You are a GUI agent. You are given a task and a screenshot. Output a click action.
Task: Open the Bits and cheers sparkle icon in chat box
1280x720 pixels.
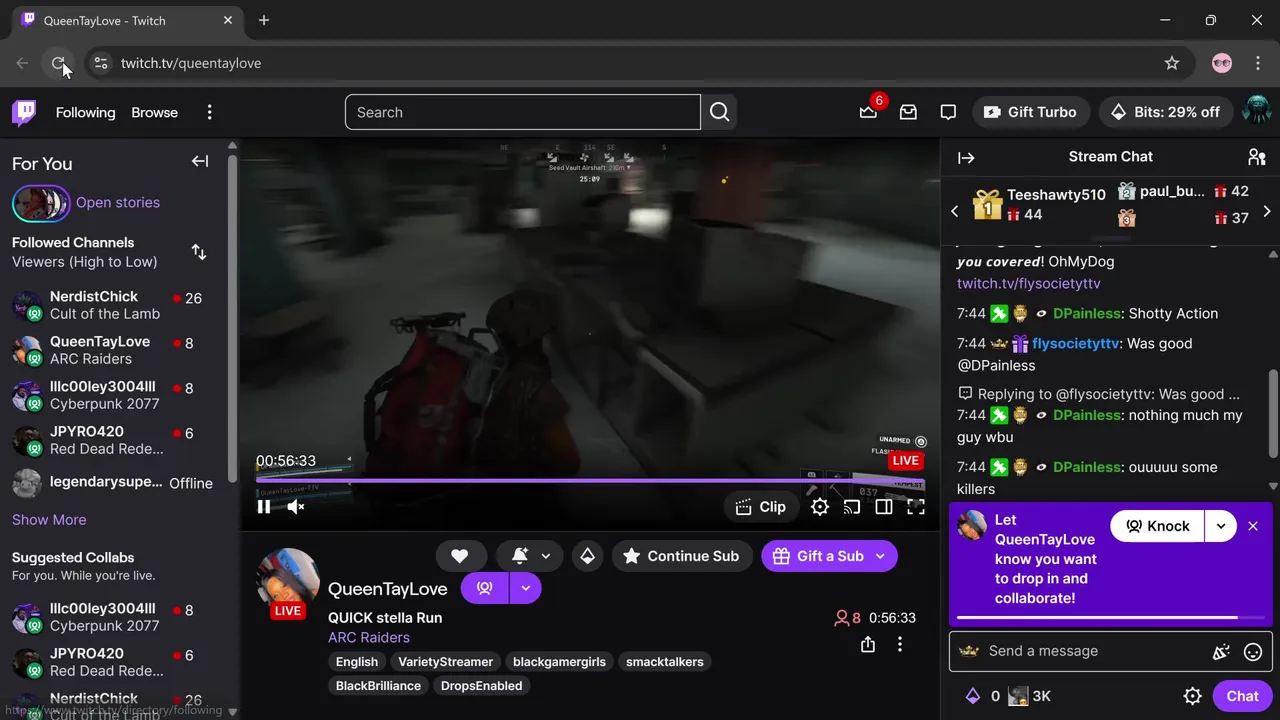pos(1221,652)
